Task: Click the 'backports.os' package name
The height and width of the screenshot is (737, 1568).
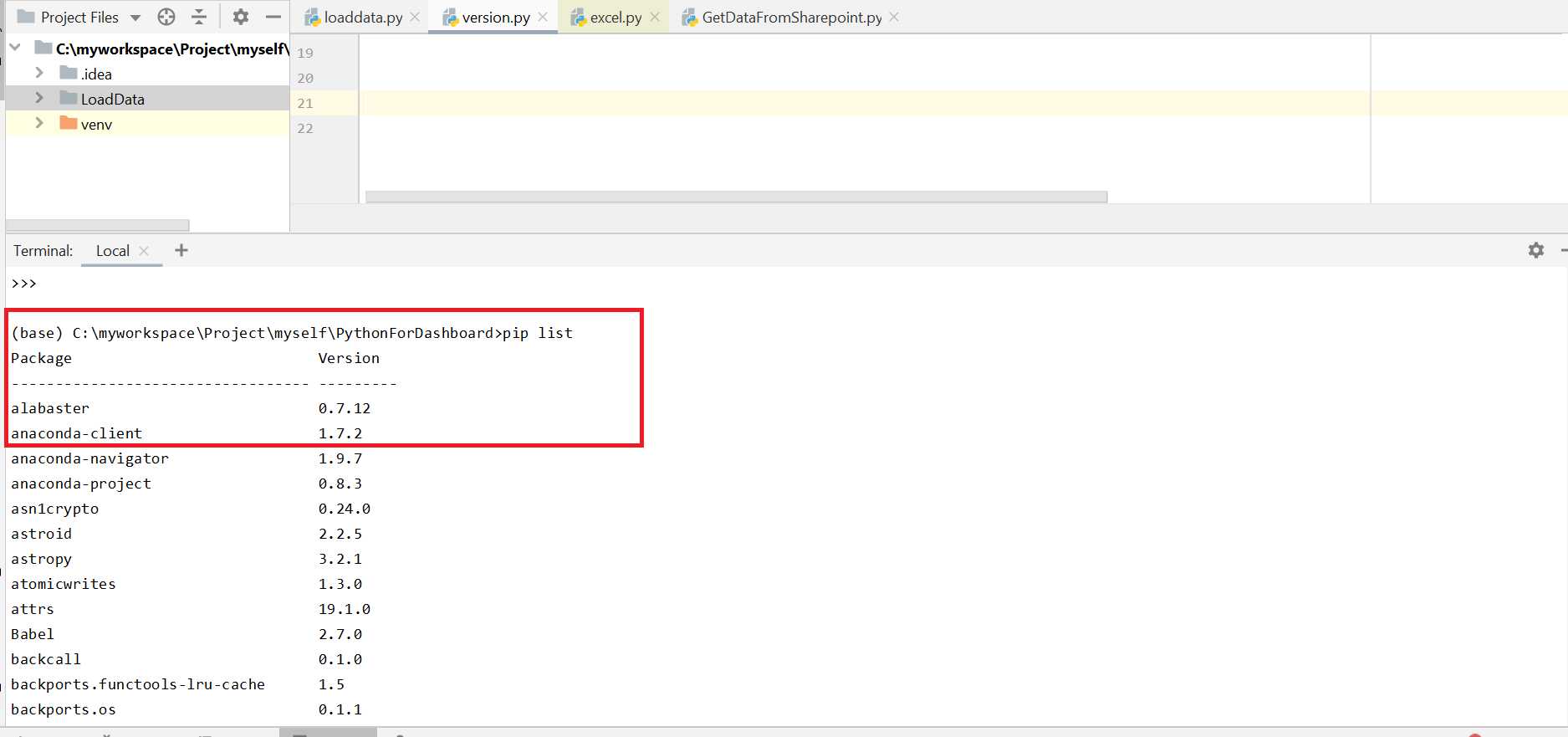Action: coord(64,709)
